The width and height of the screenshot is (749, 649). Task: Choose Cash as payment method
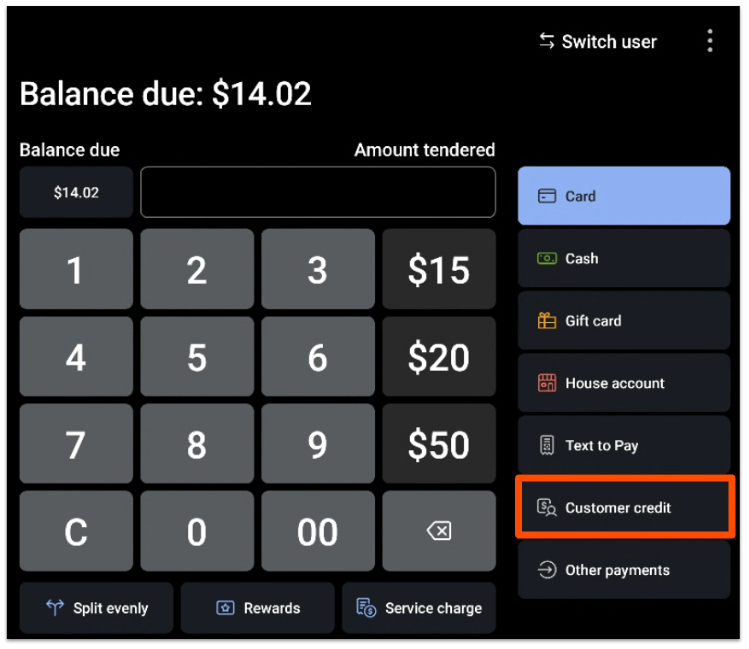pyautogui.click(x=624, y=259)
